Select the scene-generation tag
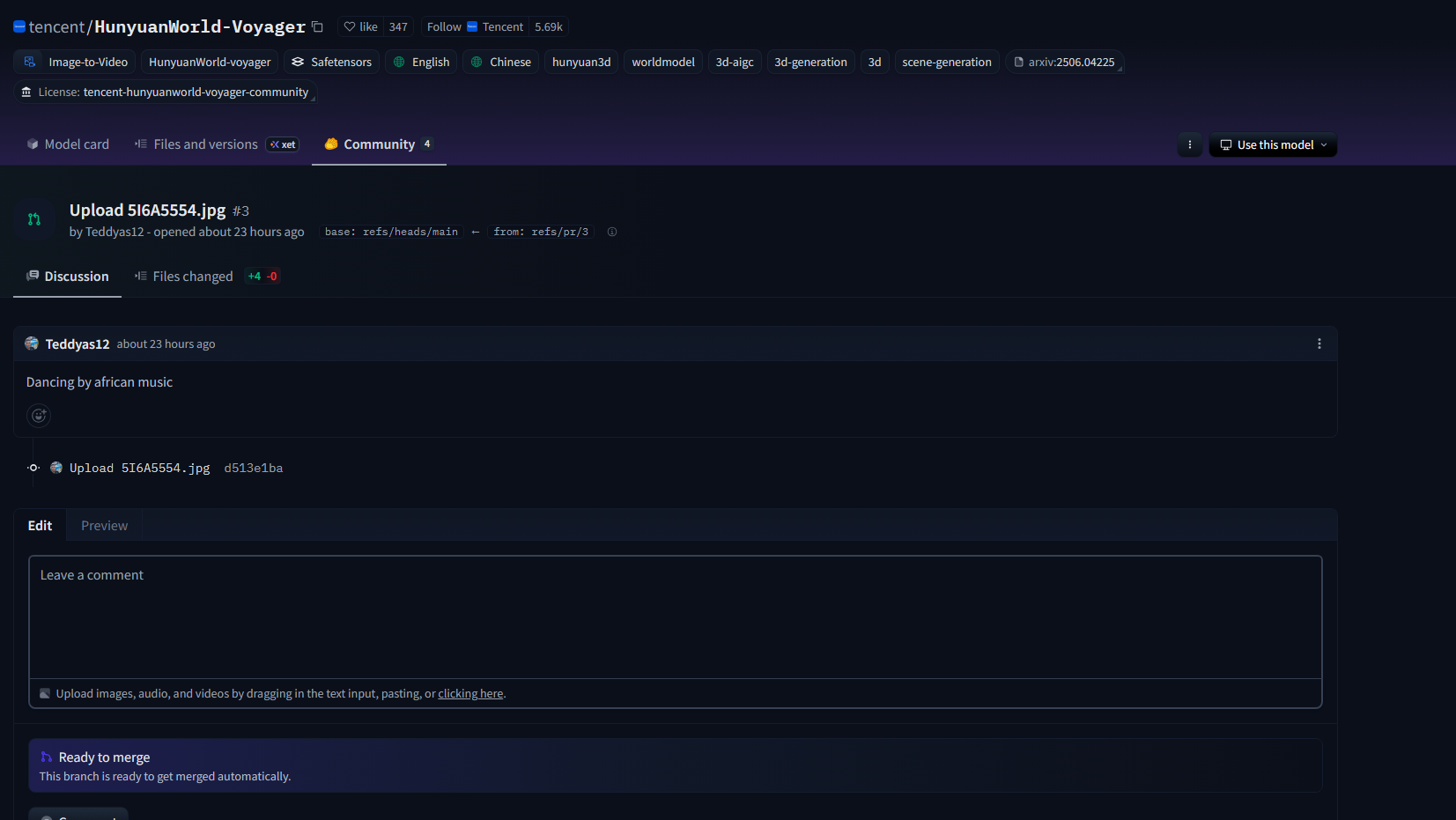 (947, 62)
